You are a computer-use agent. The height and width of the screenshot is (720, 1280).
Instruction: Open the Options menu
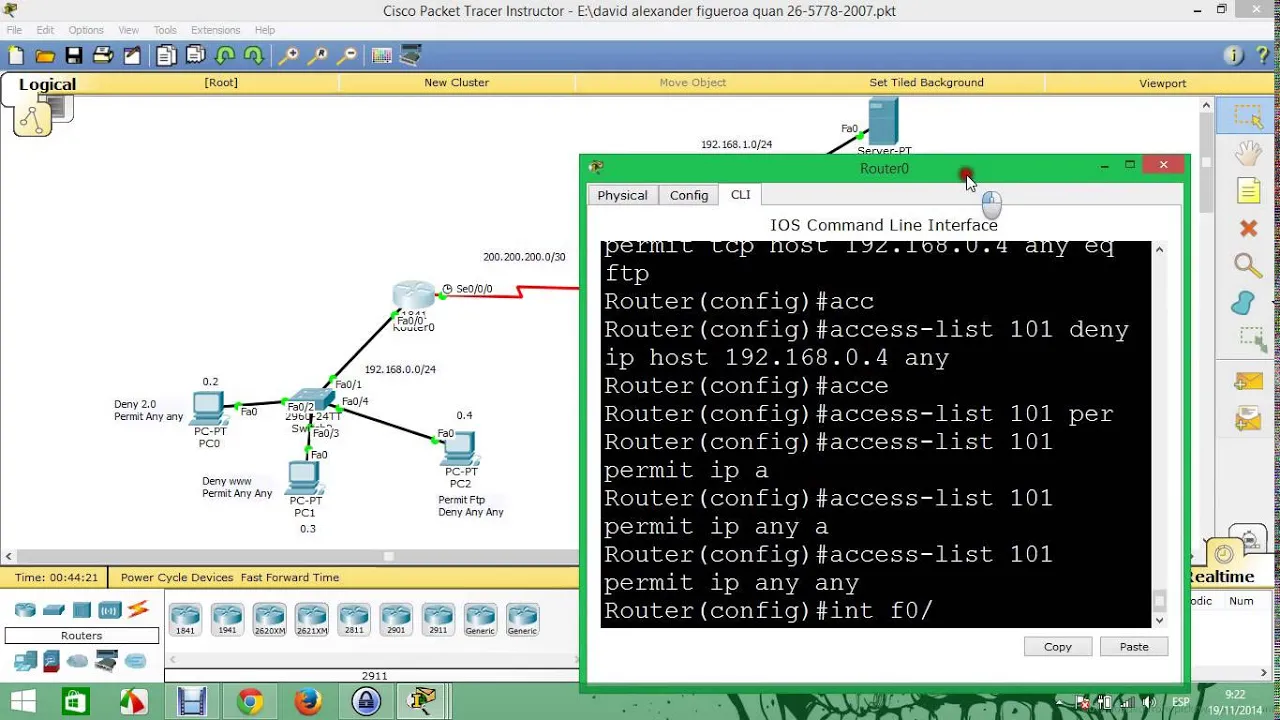(x=86, y=30)
